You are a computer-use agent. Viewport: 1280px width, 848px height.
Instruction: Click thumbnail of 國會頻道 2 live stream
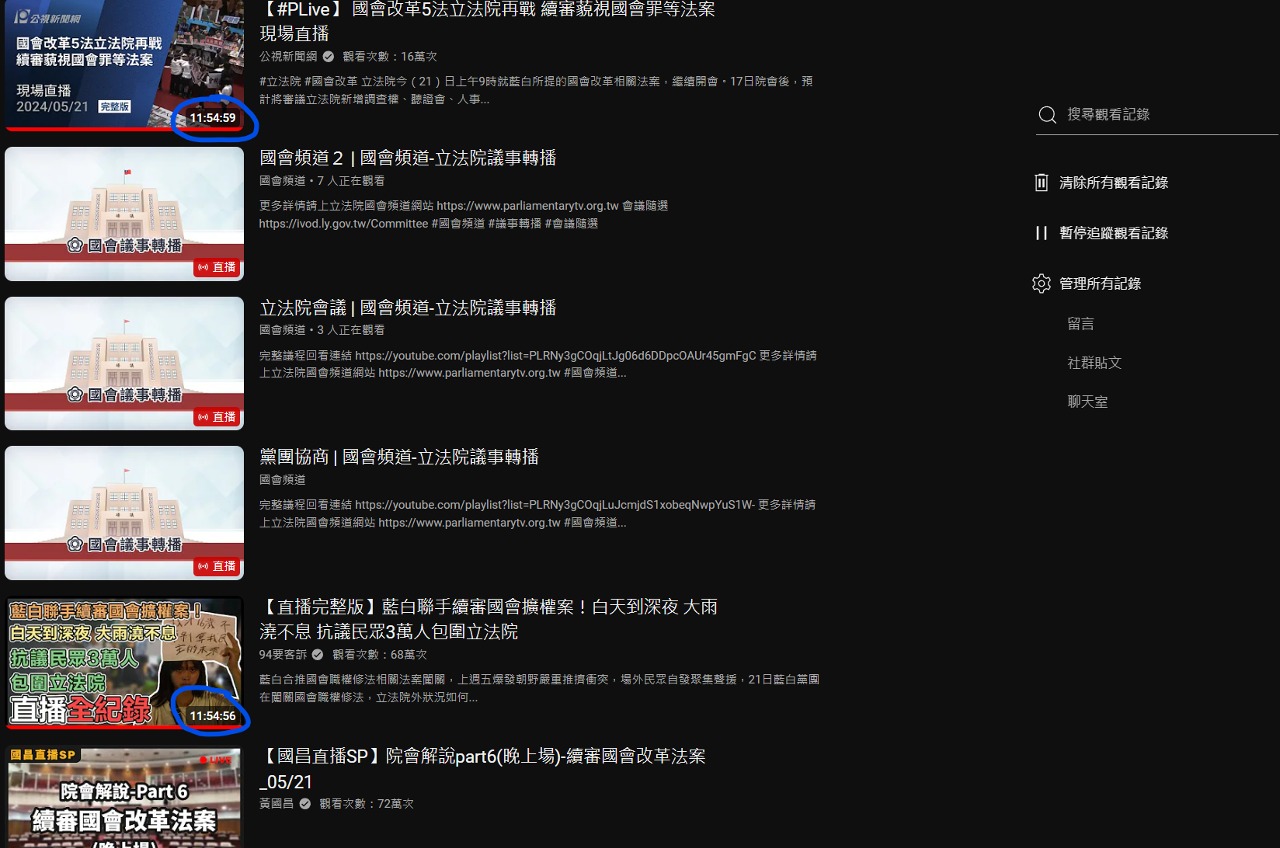click(124, 214)
